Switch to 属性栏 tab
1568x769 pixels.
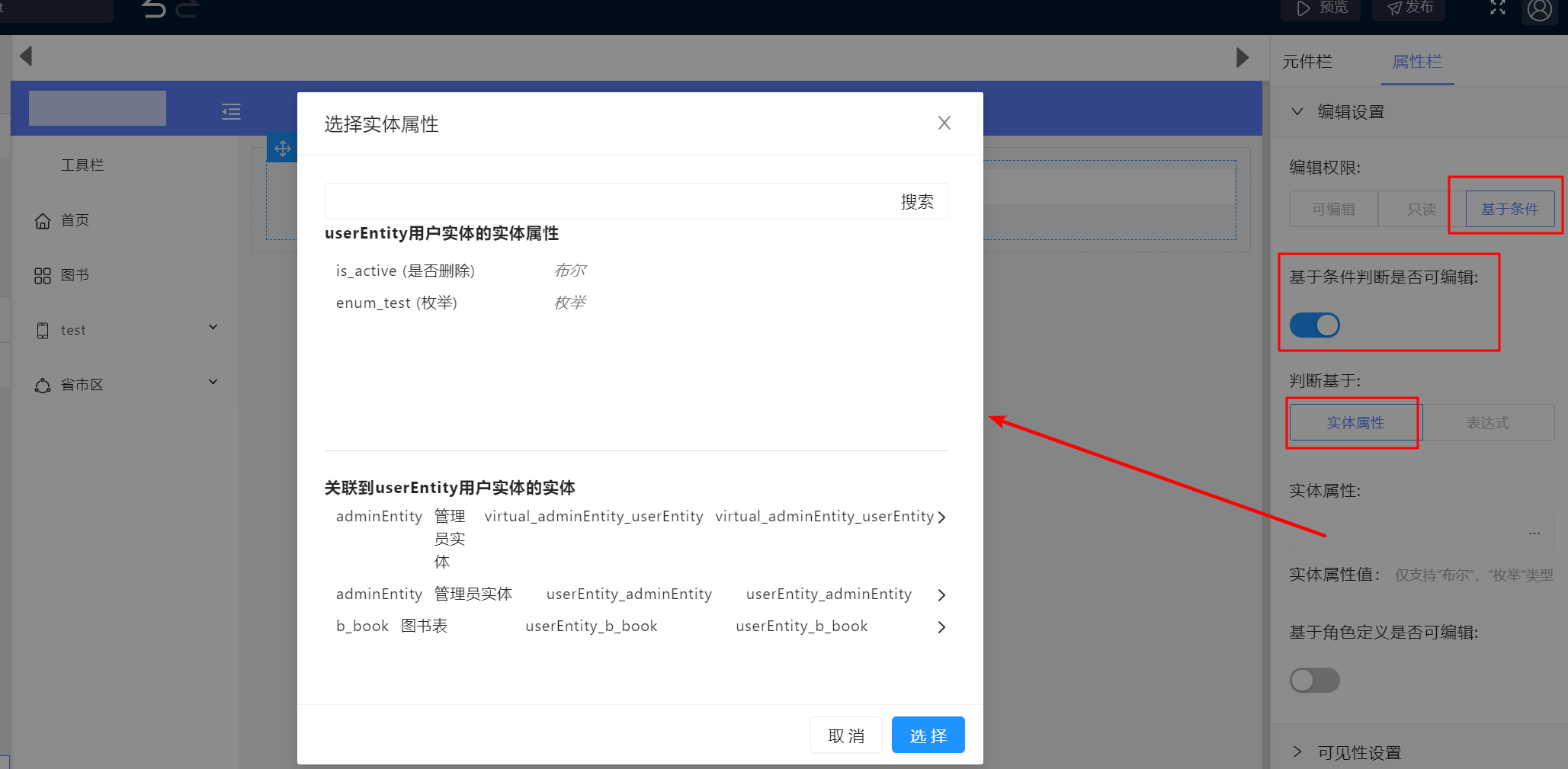1417,62
